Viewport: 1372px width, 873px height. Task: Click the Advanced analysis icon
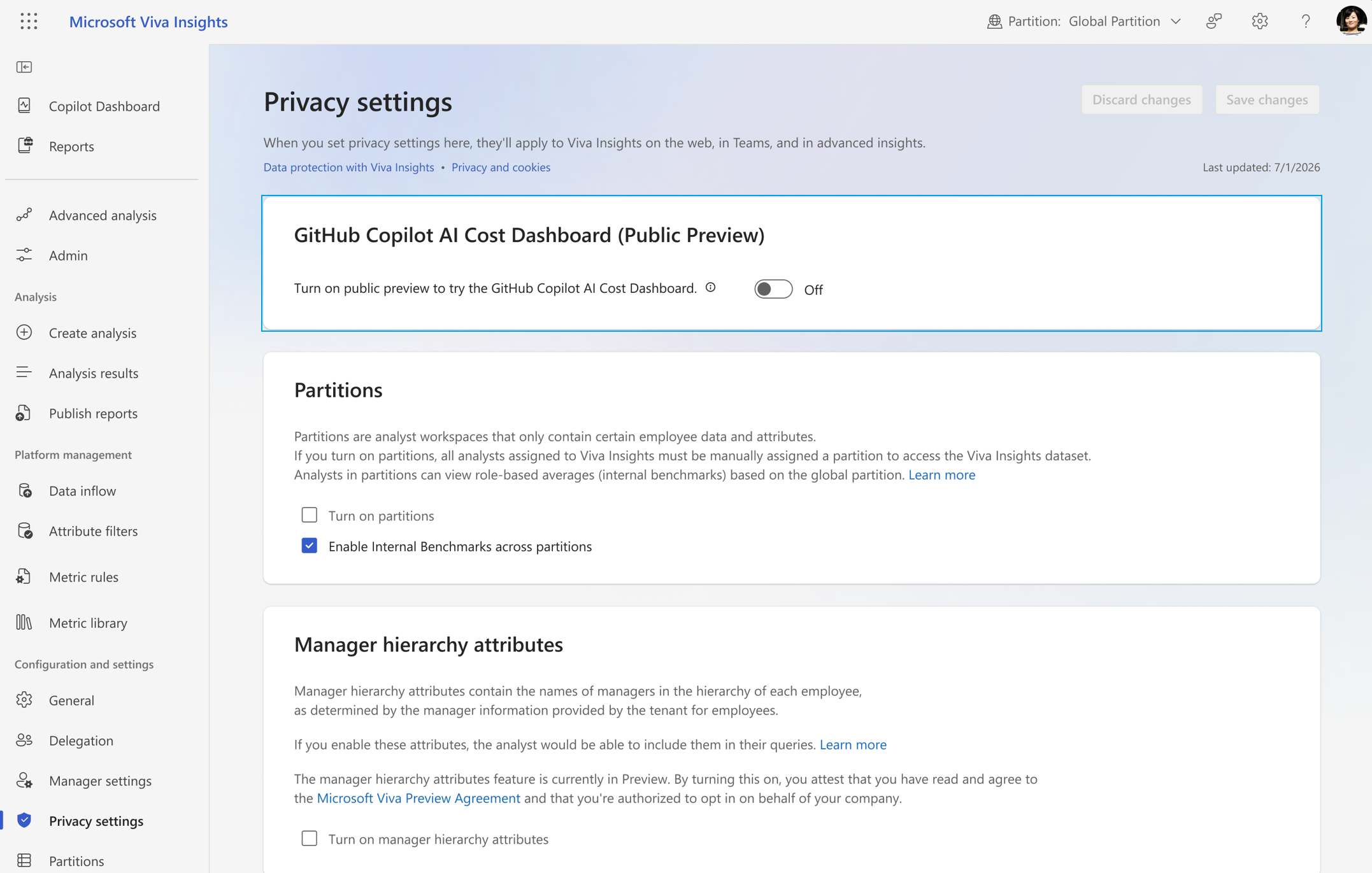click(x=24, y=215)
